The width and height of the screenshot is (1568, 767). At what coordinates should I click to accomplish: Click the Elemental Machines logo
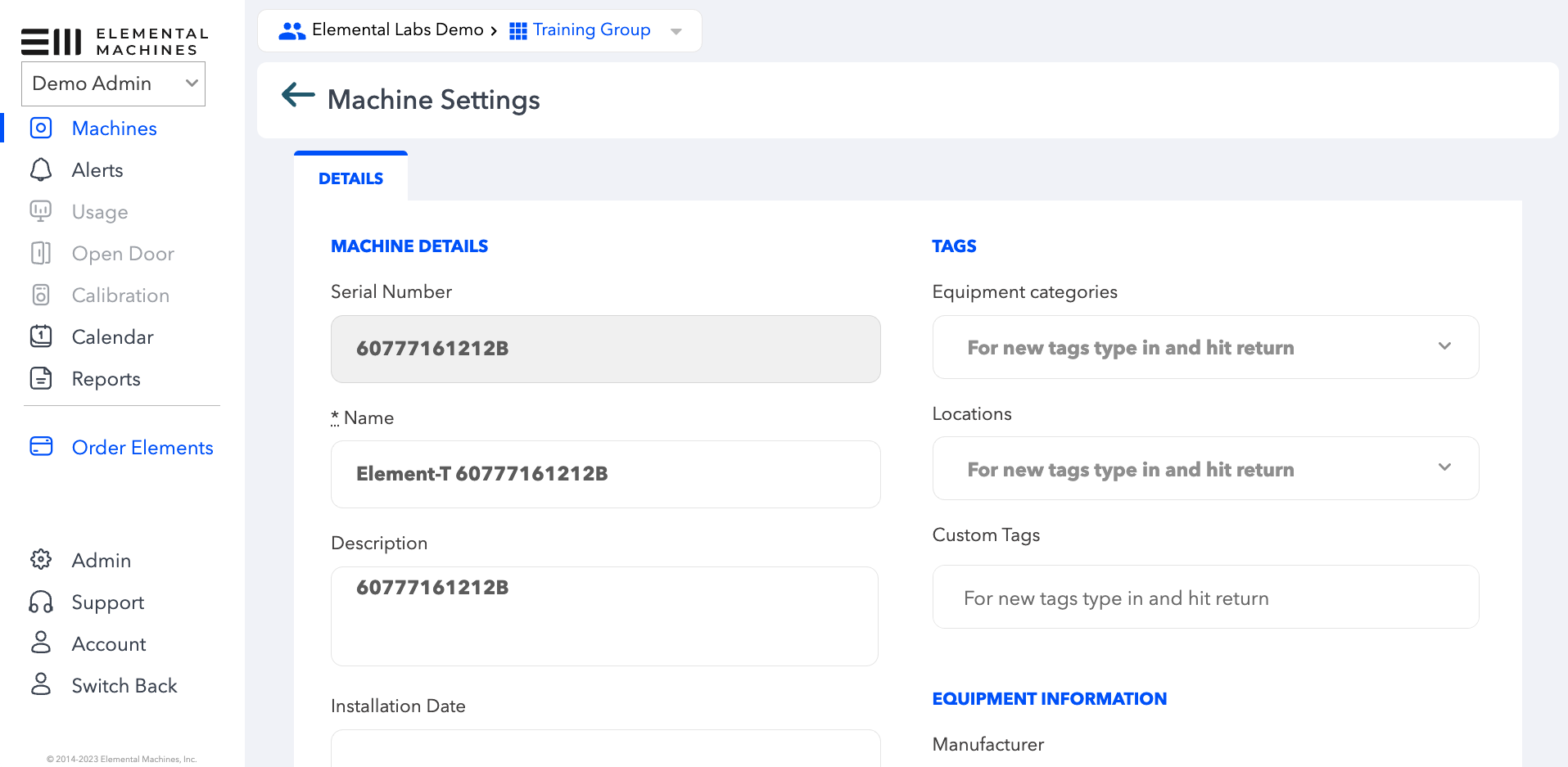click(115, 41)
